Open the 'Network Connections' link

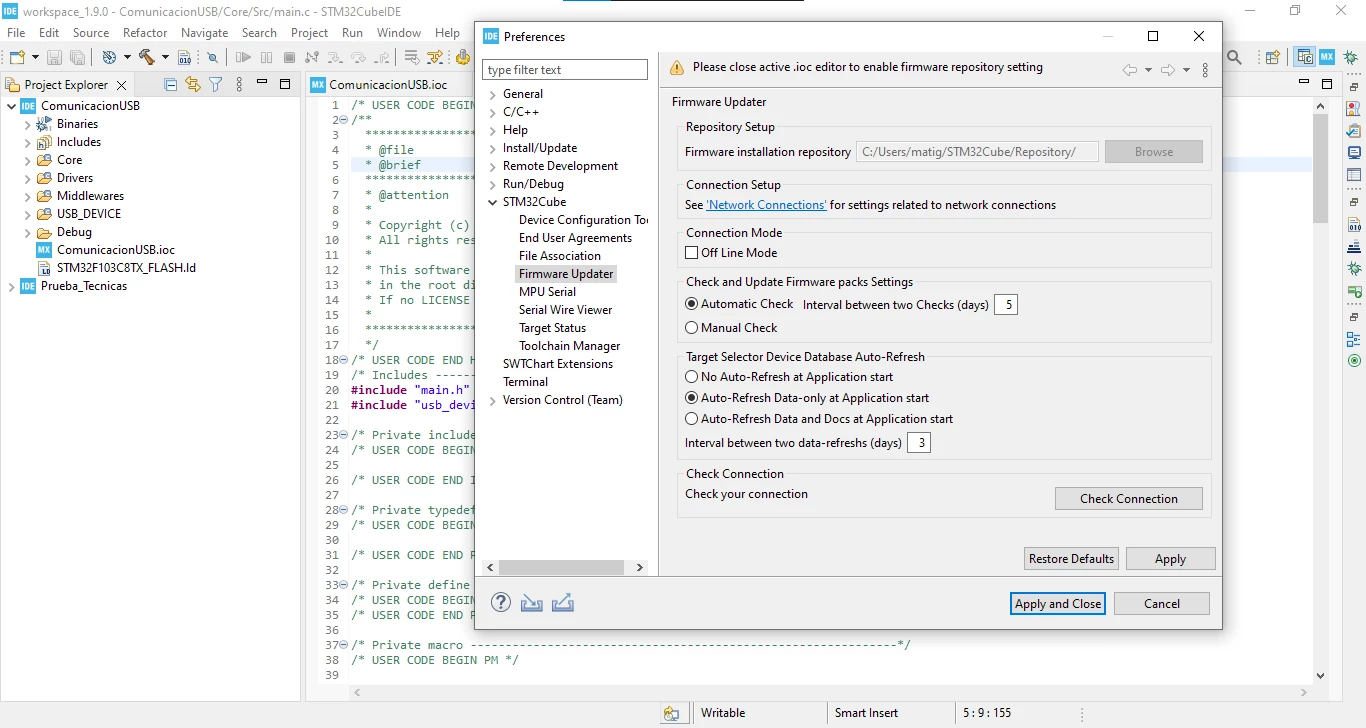[x=766, y=205]
